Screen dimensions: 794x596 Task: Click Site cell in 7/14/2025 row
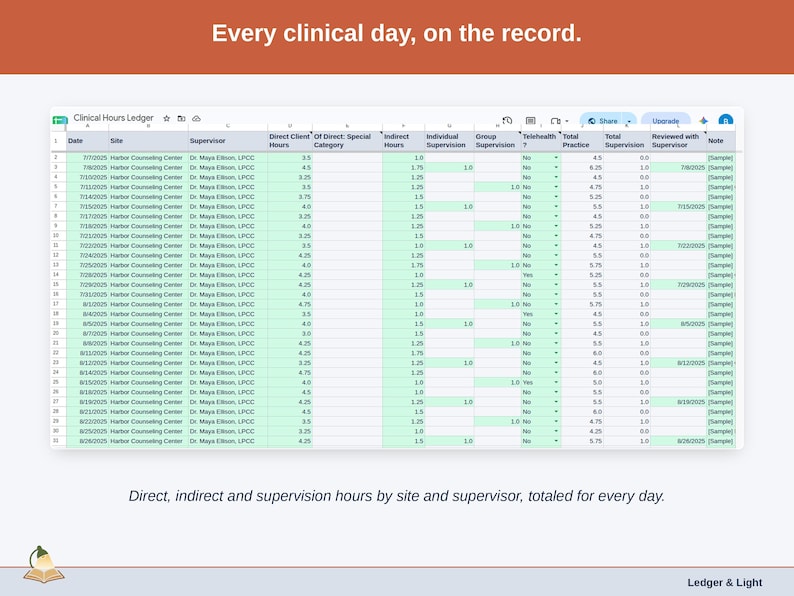click(x=148, y=197)
